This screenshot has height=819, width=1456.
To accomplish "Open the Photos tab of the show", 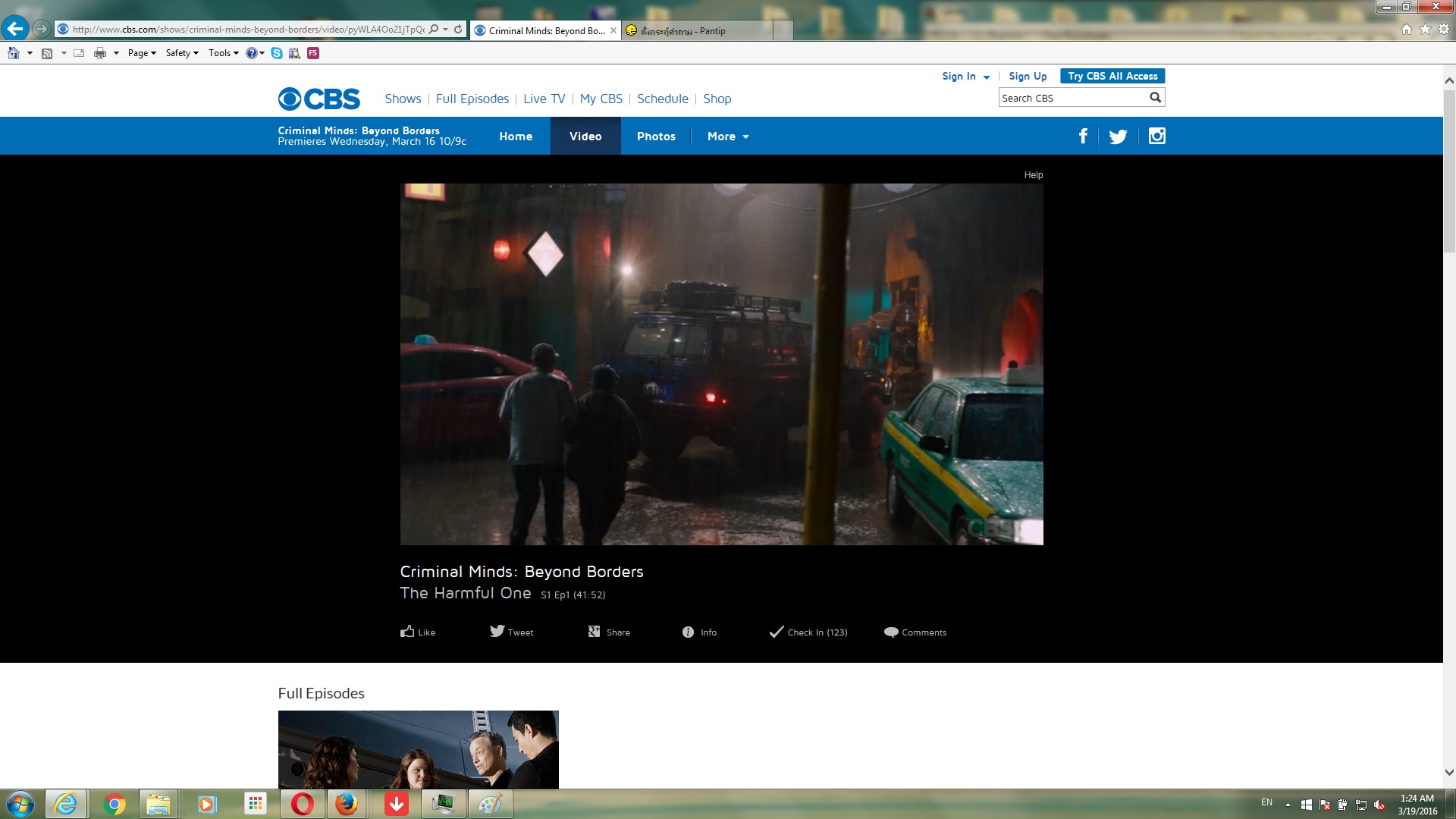I will point(656,136).
